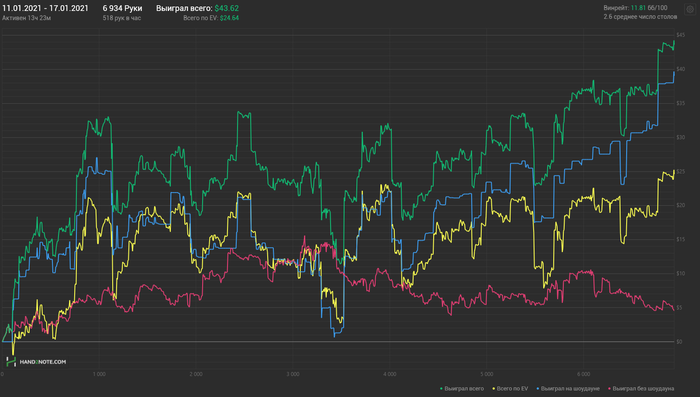Click the '3 000' x-axis hands label
The image size is (700, 397).
click(x=293, y=374)
